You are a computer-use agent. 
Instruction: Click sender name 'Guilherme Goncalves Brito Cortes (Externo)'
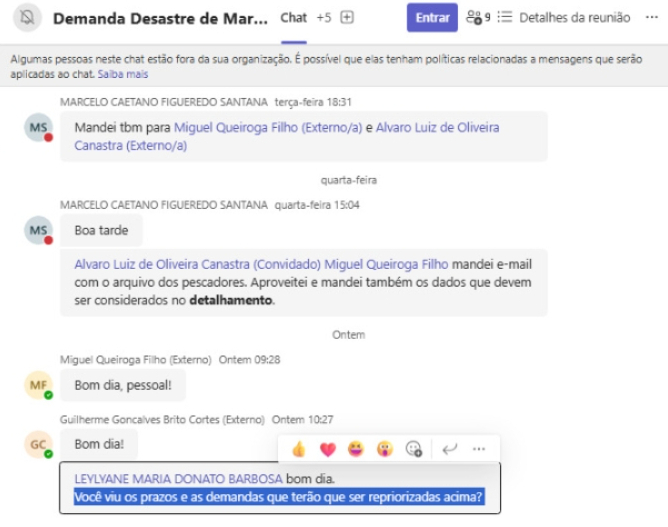pyautogui.click(x=162, y=420)
